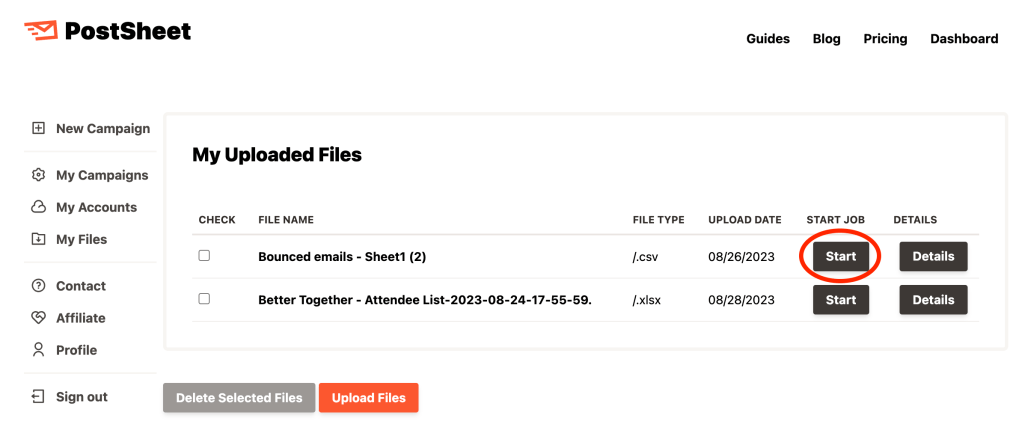
Task: Start job for Better Together file
Action: point(841,299)
